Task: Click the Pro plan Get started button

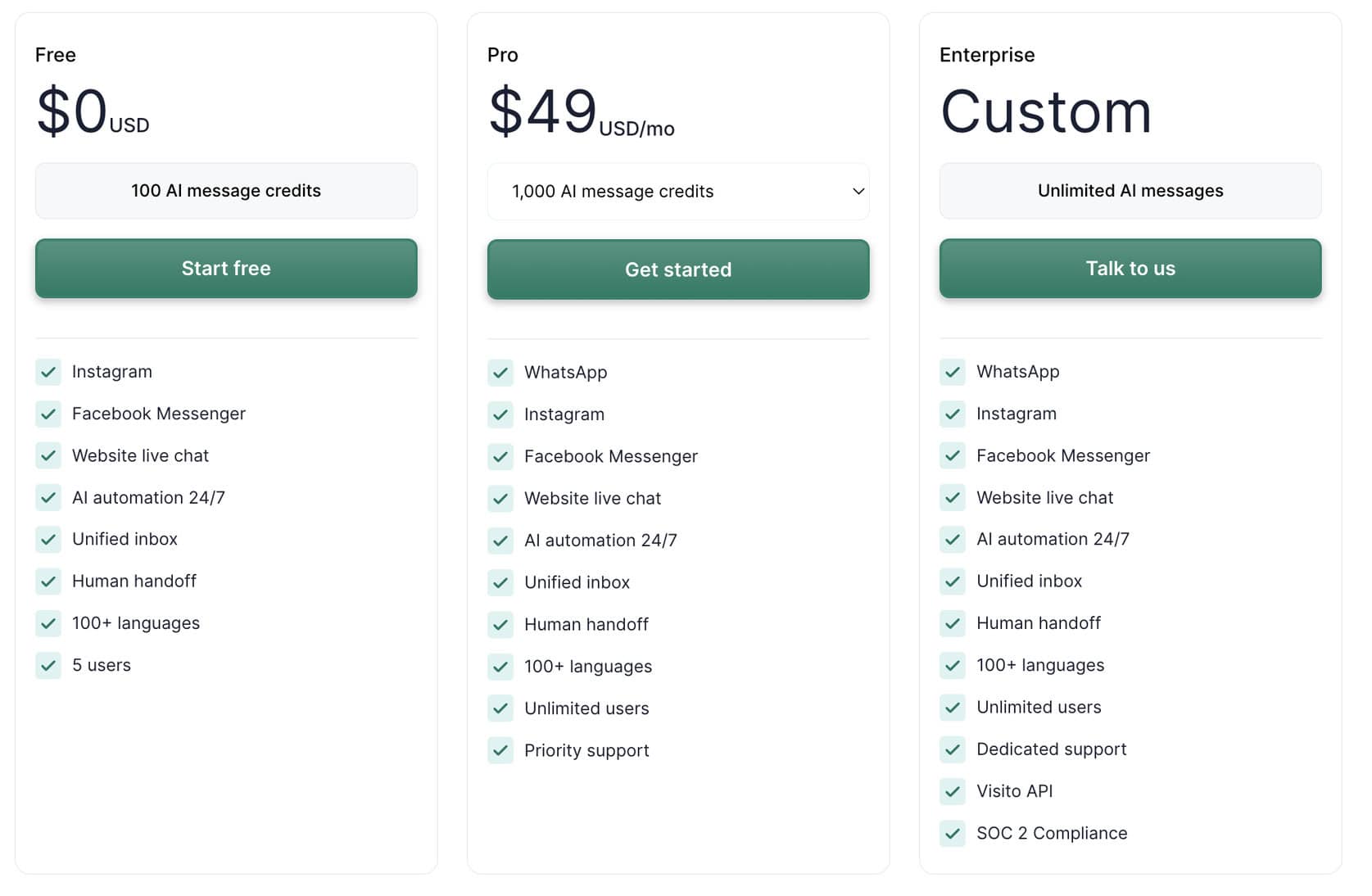Action: 678,269
